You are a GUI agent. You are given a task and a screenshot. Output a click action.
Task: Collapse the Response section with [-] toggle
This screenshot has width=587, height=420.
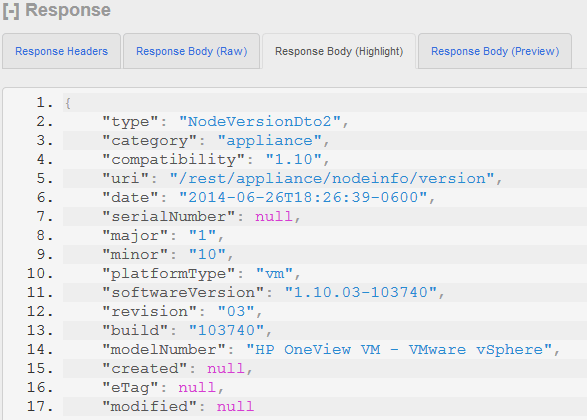point(11,10)
